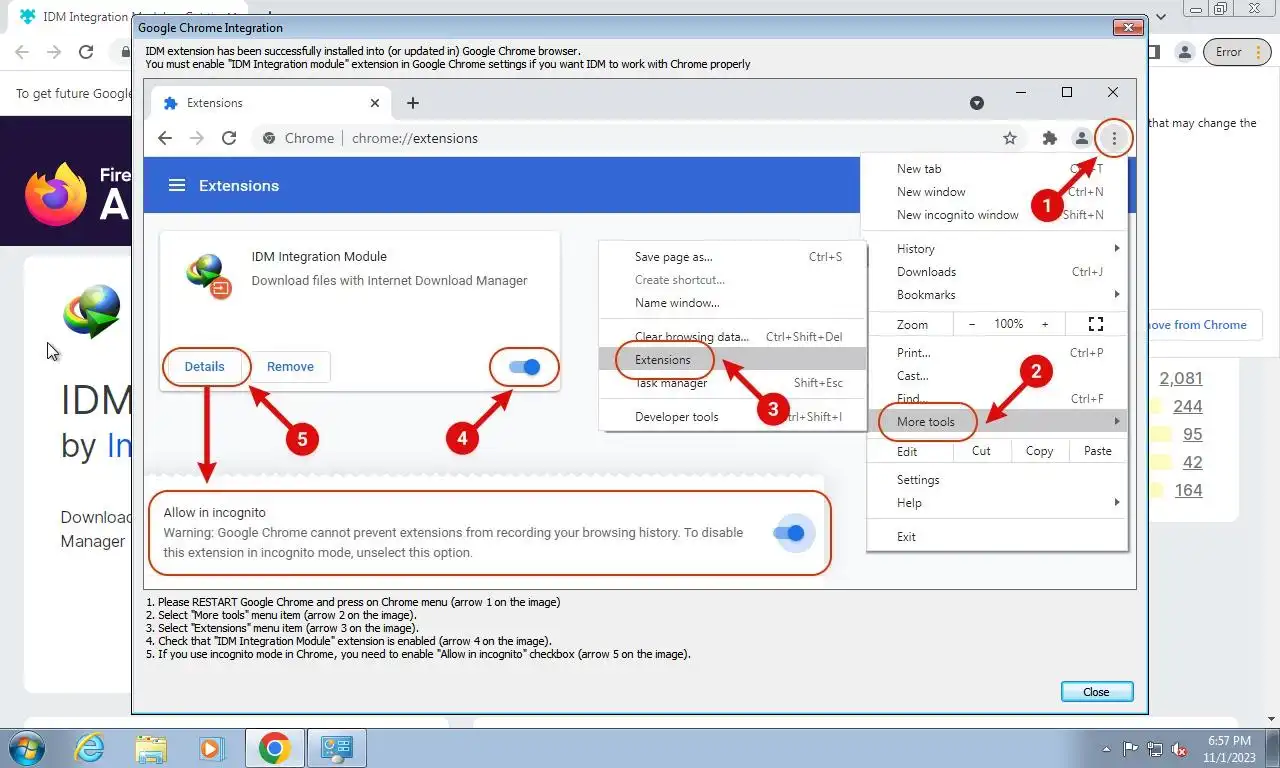Click the Error button in background Chrome toolbar
Image resolution: width=1280 pixels, height=768 pixels.
1237,52
